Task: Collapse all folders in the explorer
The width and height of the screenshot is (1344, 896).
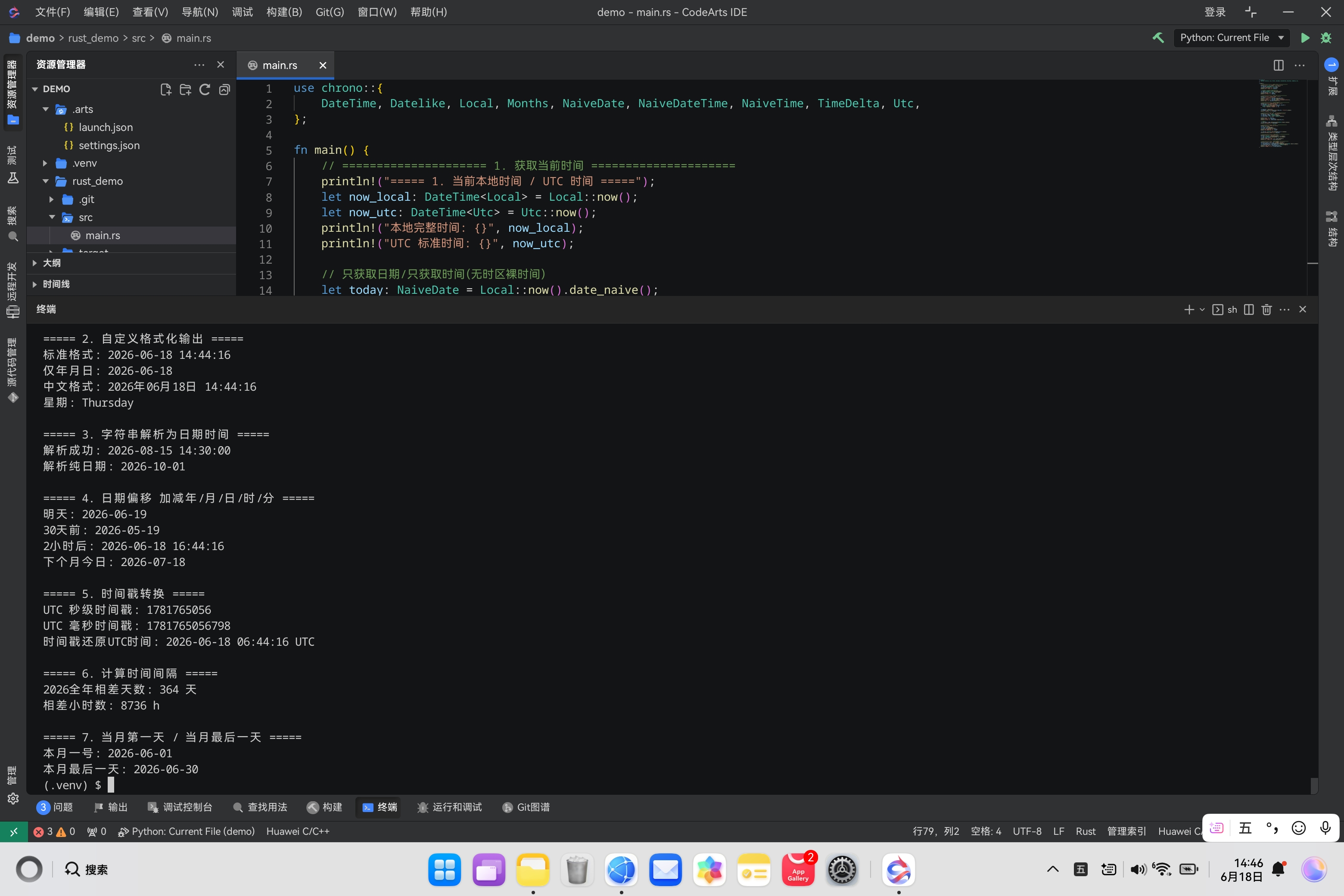Action: (224, 89)
